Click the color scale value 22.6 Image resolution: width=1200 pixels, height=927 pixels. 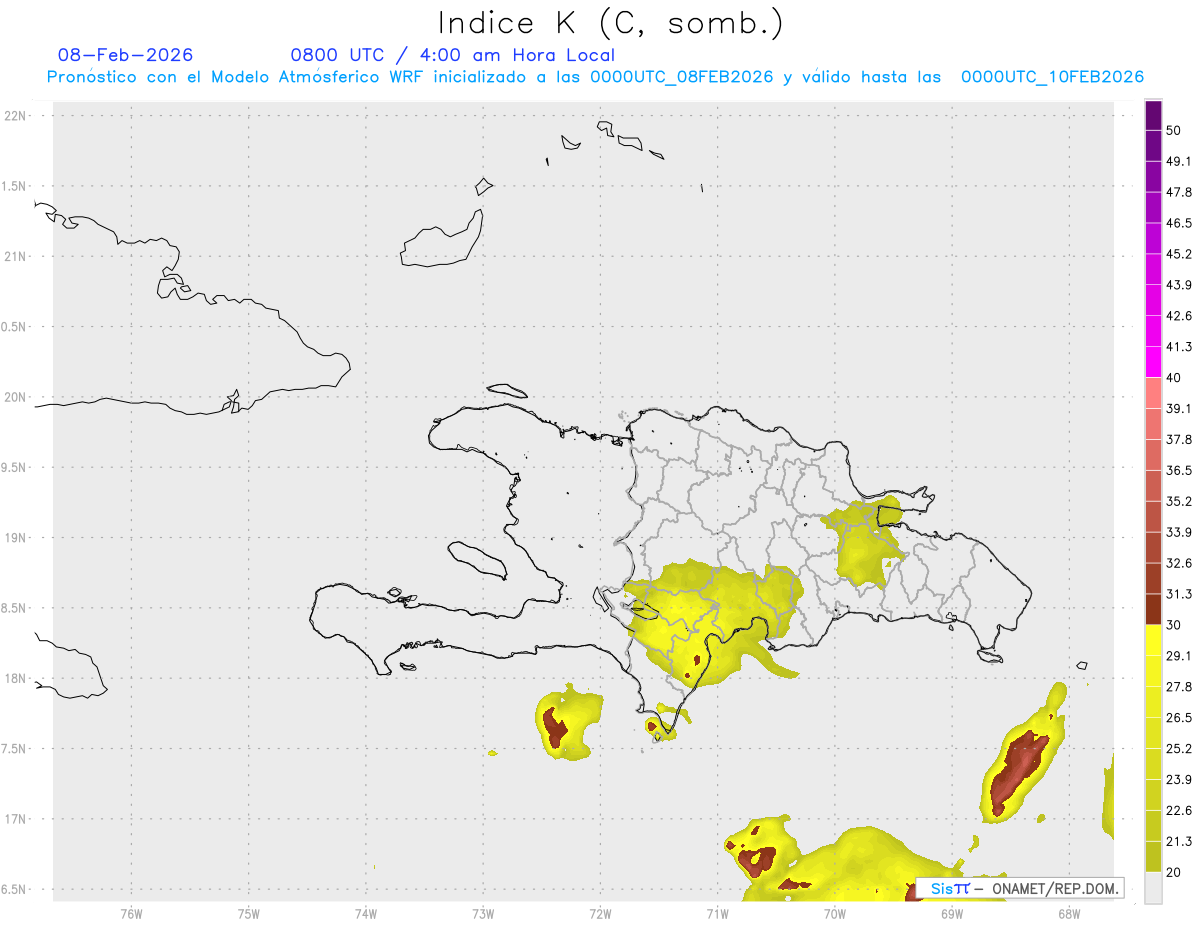[1179, 811]
